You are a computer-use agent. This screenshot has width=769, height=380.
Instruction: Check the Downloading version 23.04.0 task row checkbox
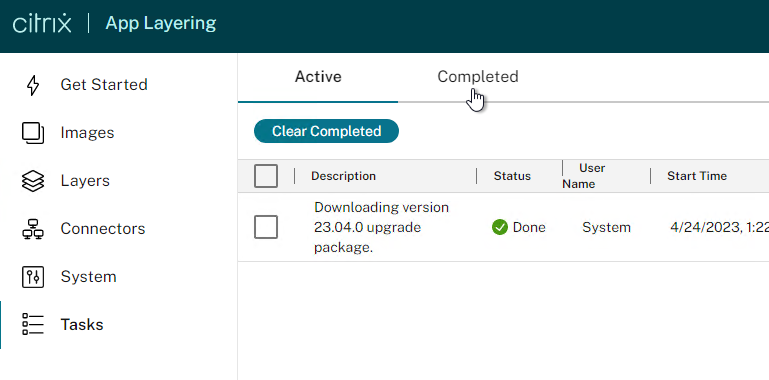[x=266, y=228]
